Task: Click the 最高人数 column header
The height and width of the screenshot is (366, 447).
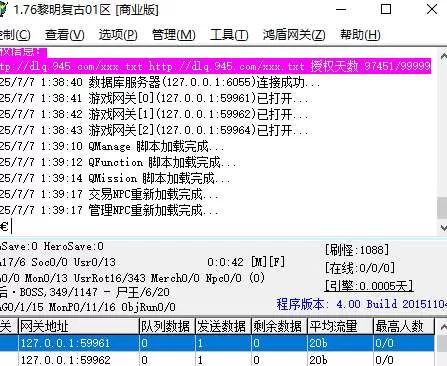Action: [x=404, y=326]
